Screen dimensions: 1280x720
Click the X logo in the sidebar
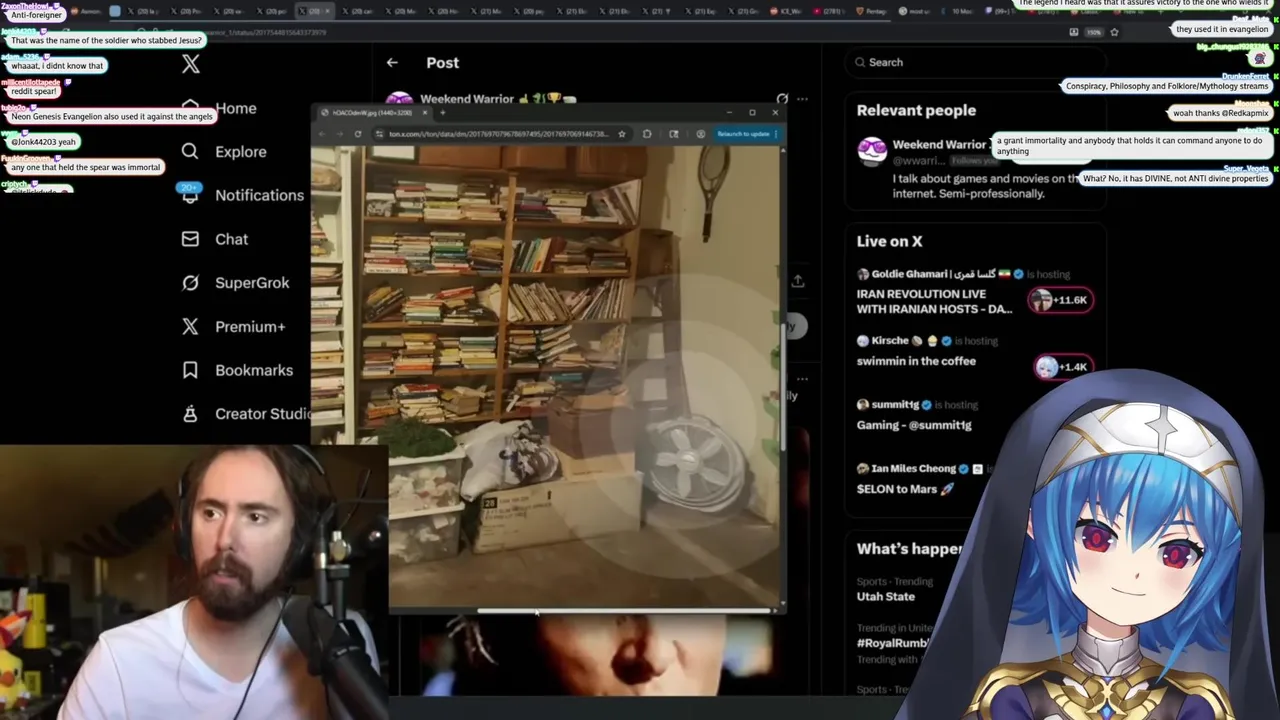click(191, 65)
